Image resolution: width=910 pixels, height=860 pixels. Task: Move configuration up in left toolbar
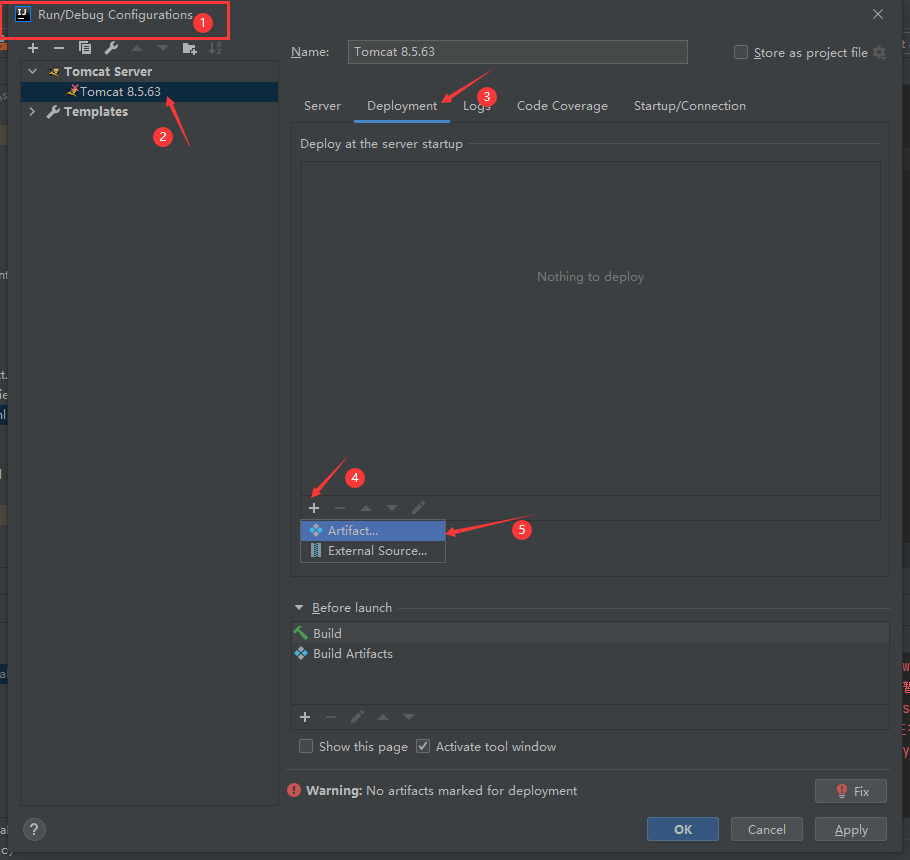[x=137, y=48]
